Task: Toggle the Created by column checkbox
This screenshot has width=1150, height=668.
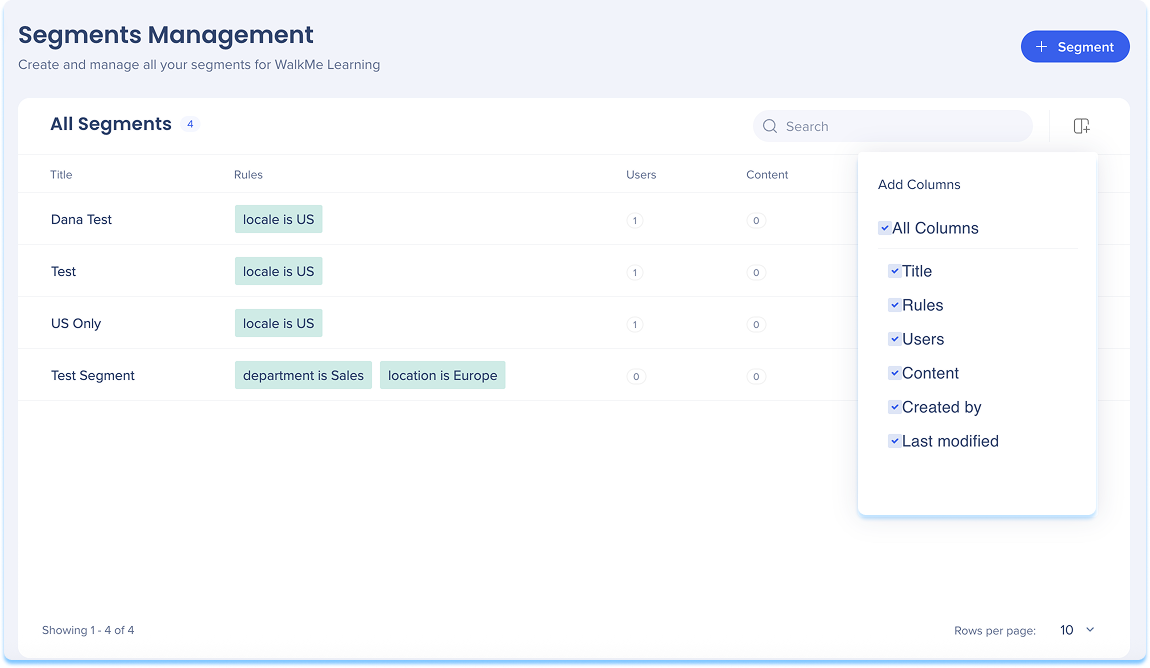Action: pos(895,407)
